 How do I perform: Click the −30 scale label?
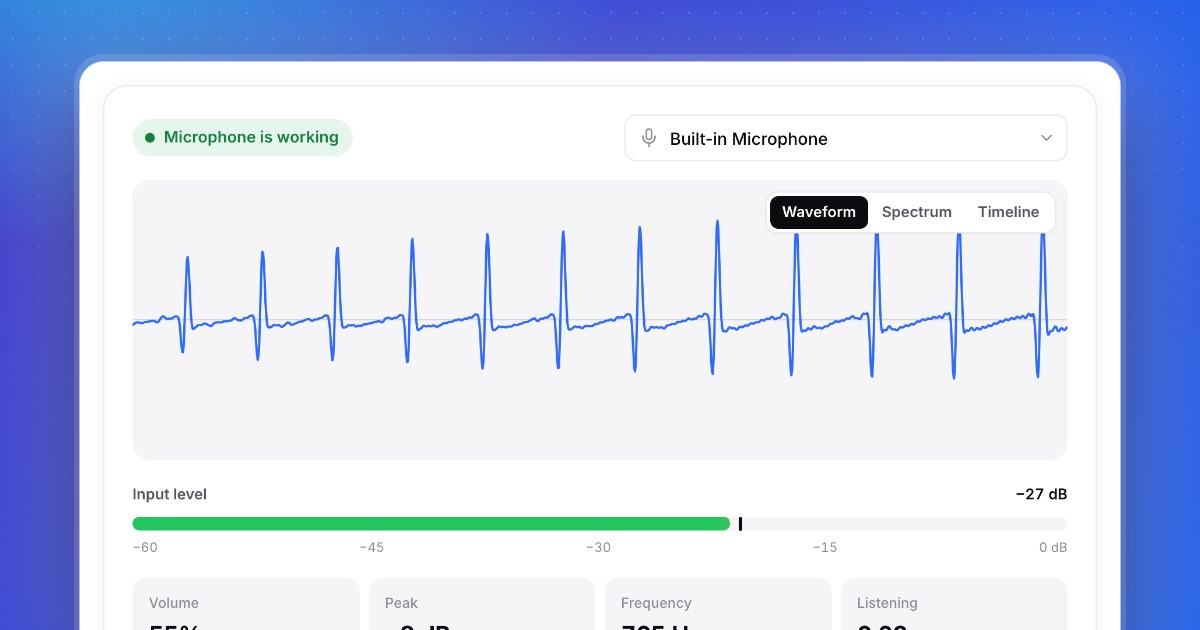coord(598,547)
